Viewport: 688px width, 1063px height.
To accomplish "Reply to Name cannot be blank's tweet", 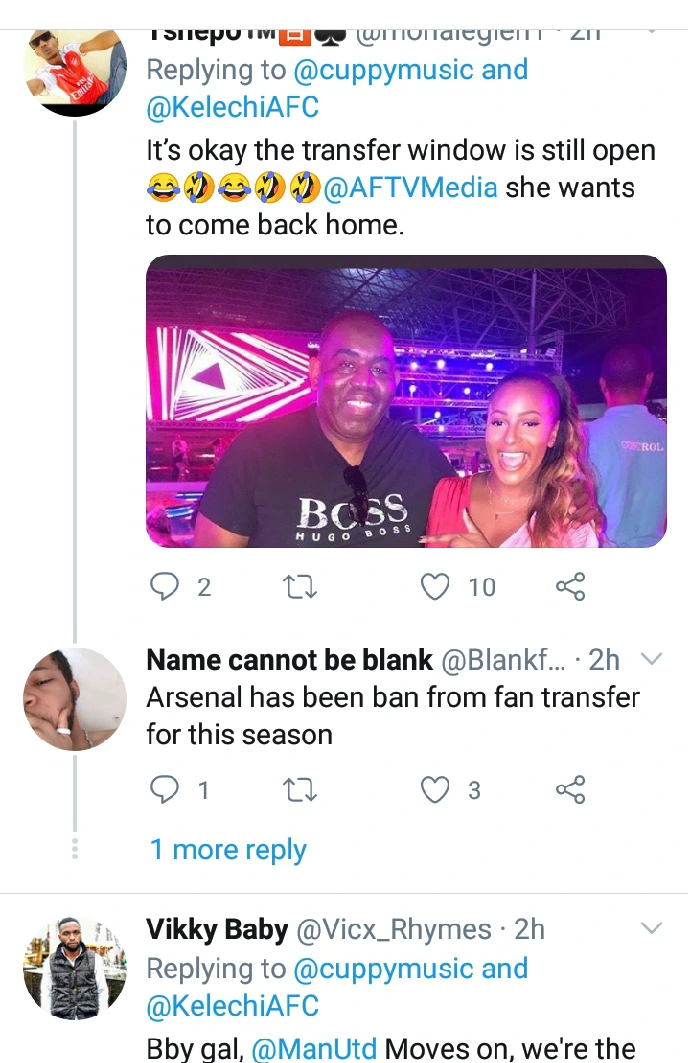I will [164, 791].
